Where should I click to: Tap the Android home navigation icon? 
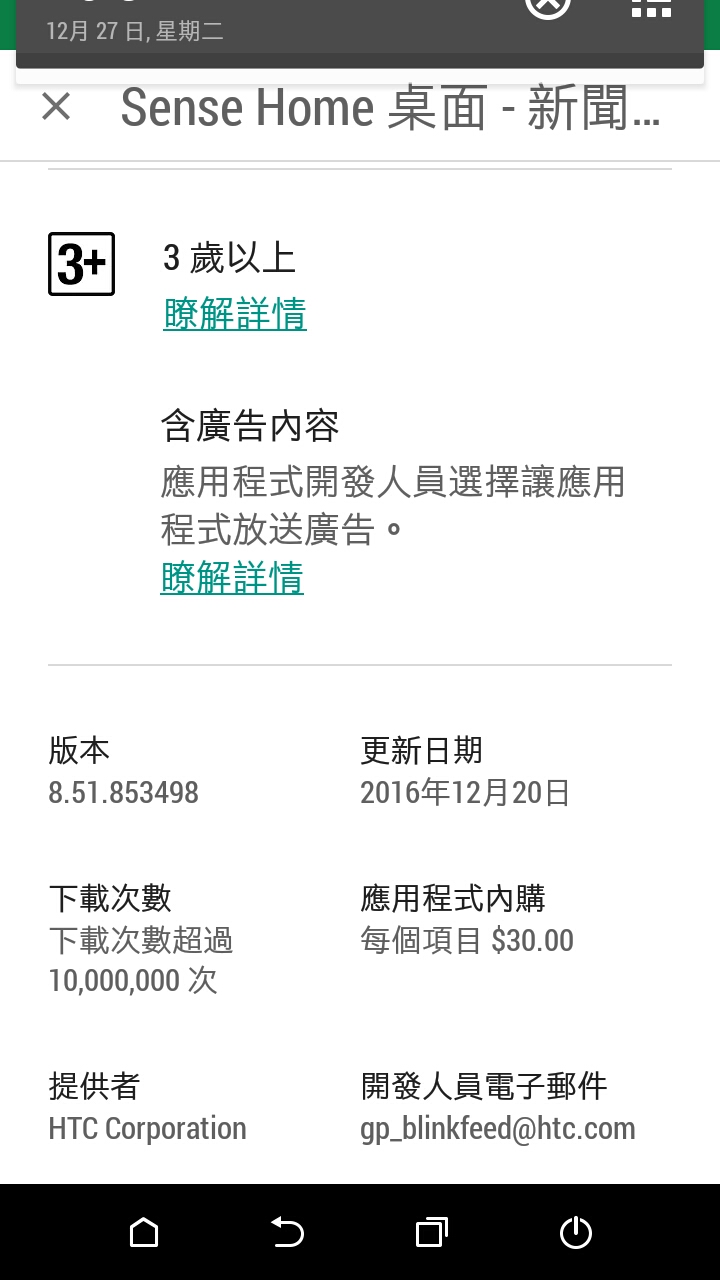coord(144,1233)
